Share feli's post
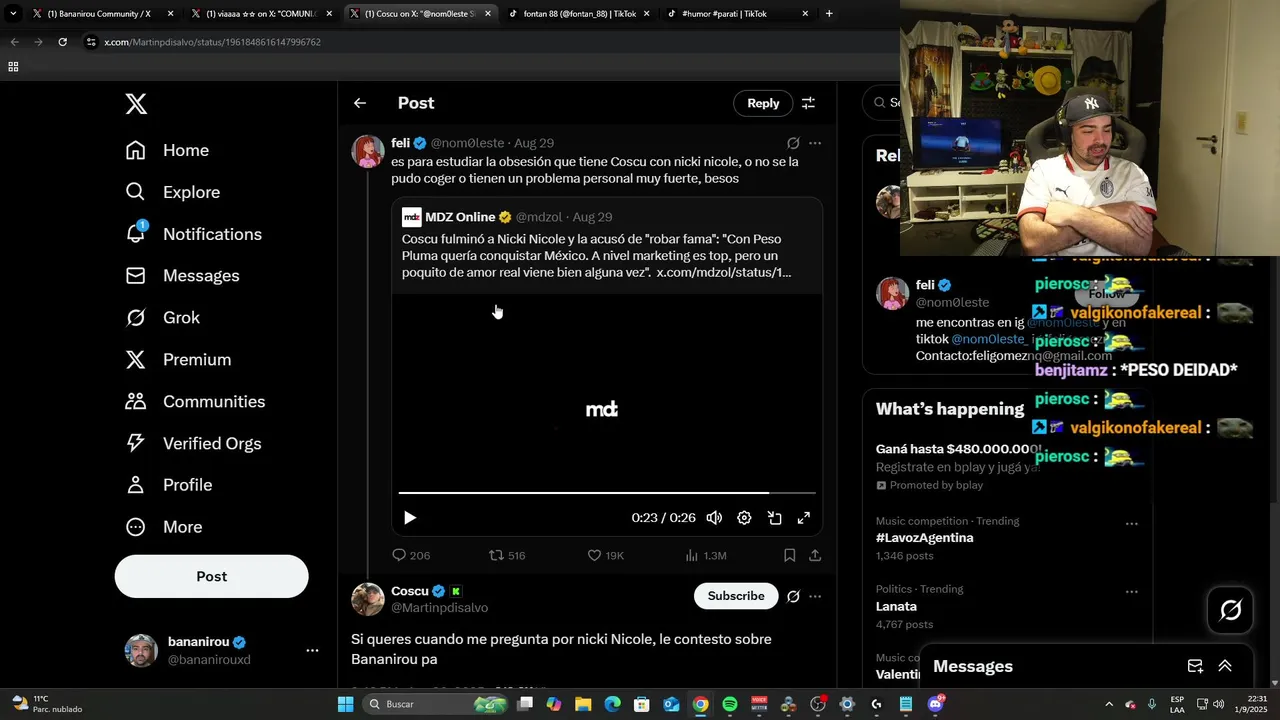This screenshot has height=720, width=1280. 815,555
